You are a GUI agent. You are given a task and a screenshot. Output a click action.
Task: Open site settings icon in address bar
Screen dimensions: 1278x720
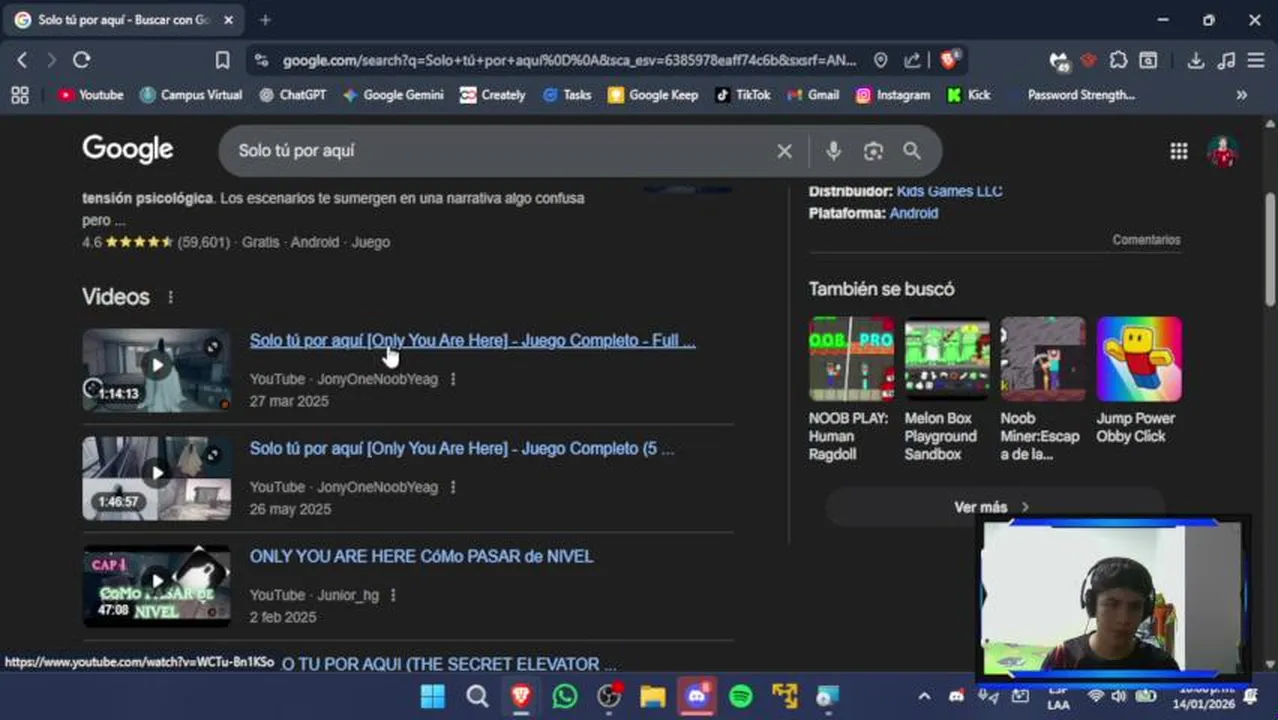[x=262, y=60]
